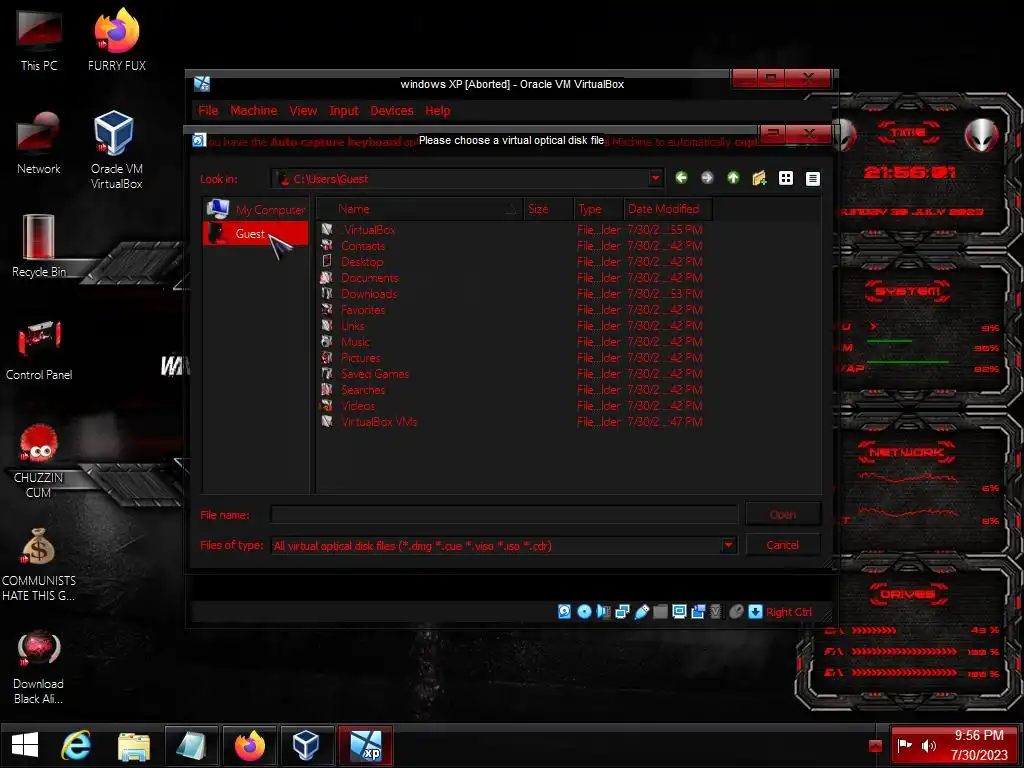Click the optical disk status bar icon

pos(584,611)
